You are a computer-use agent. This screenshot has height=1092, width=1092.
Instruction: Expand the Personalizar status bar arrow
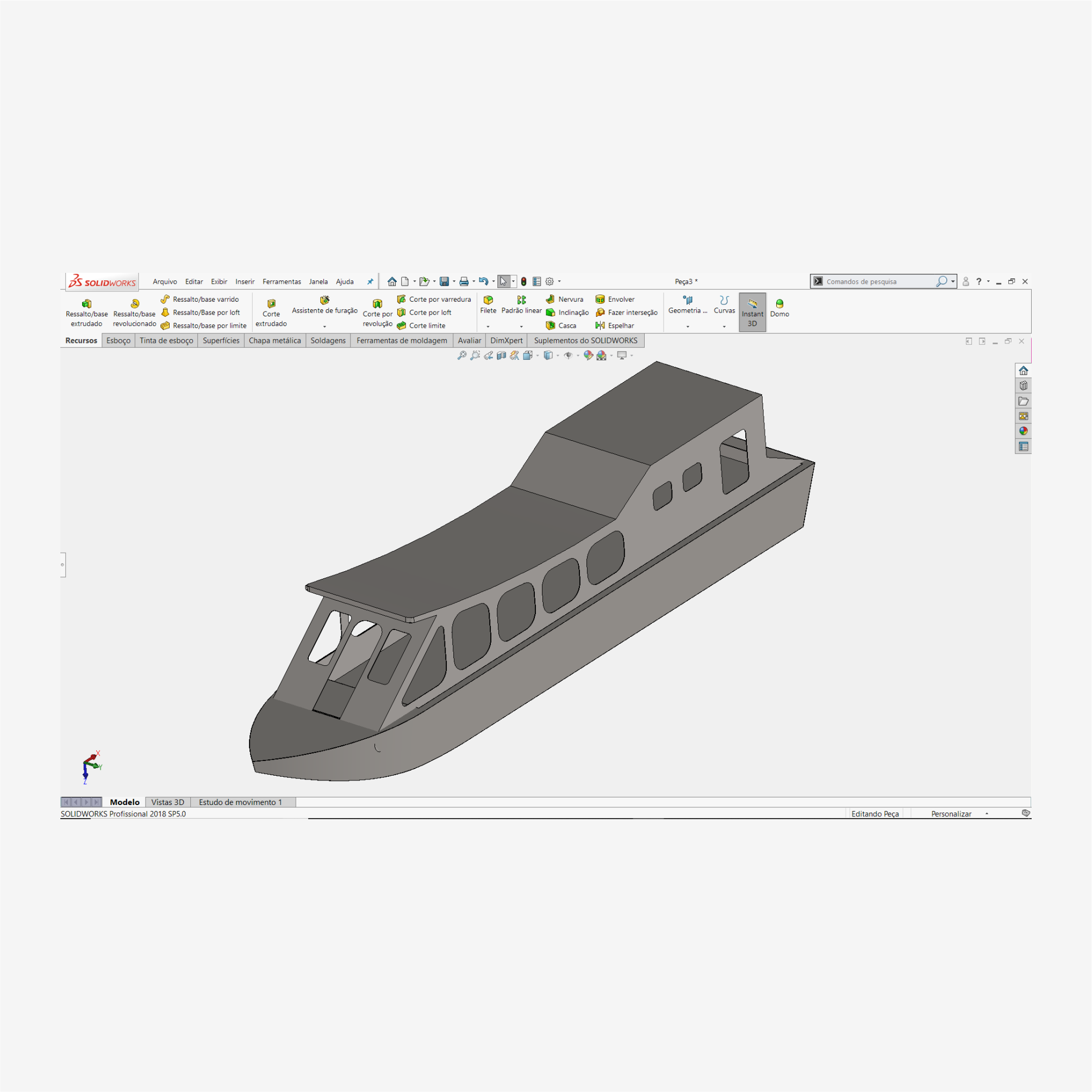[x=987, y=813]
